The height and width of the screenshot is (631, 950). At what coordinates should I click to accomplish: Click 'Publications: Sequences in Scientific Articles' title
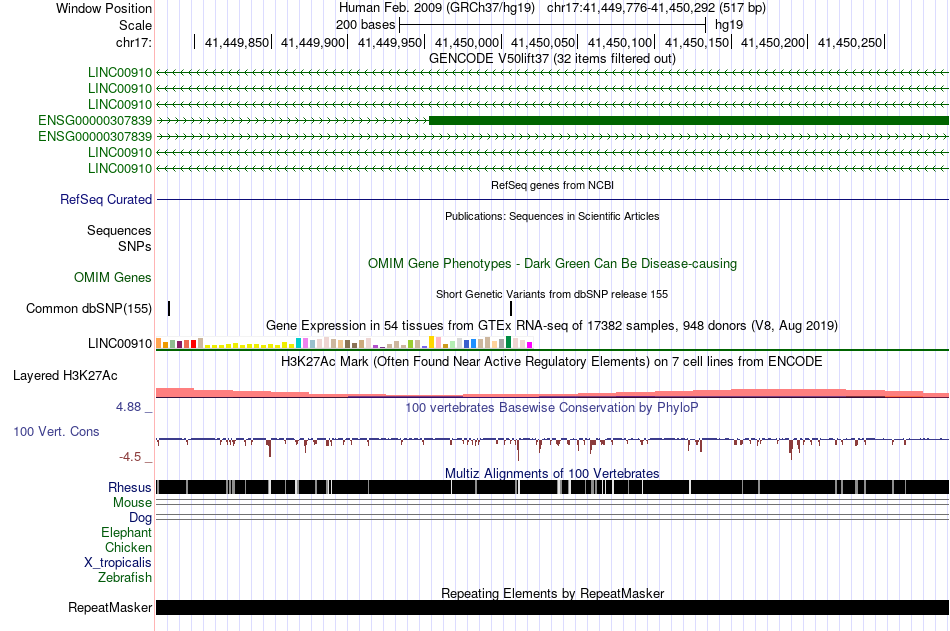(x=552, y=216)
